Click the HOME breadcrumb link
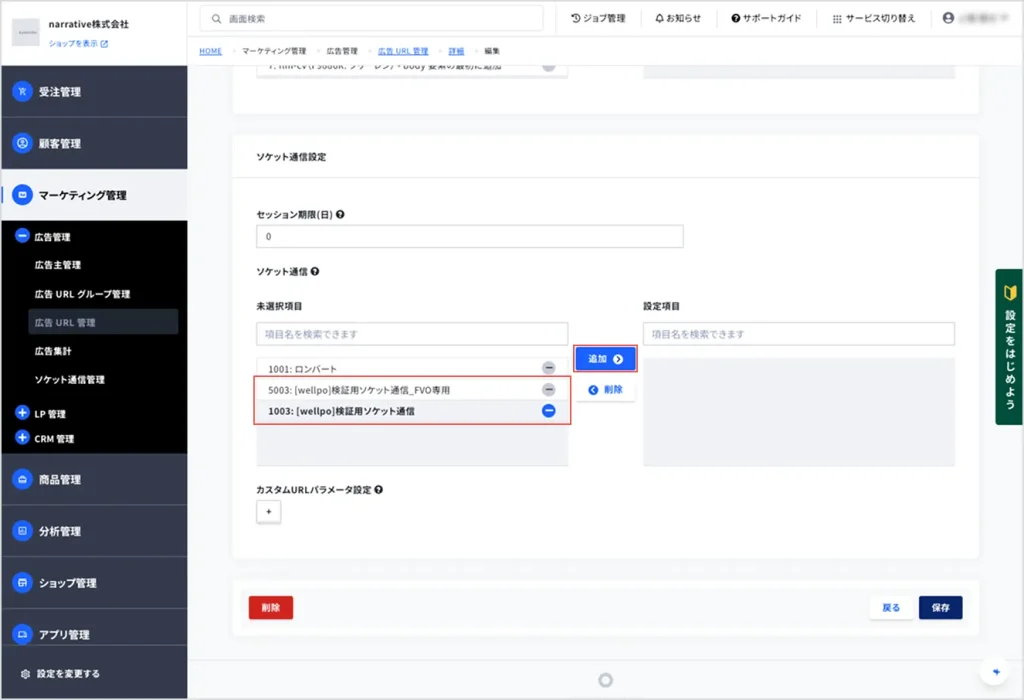The image size is (1024, 700). point(210,50)
